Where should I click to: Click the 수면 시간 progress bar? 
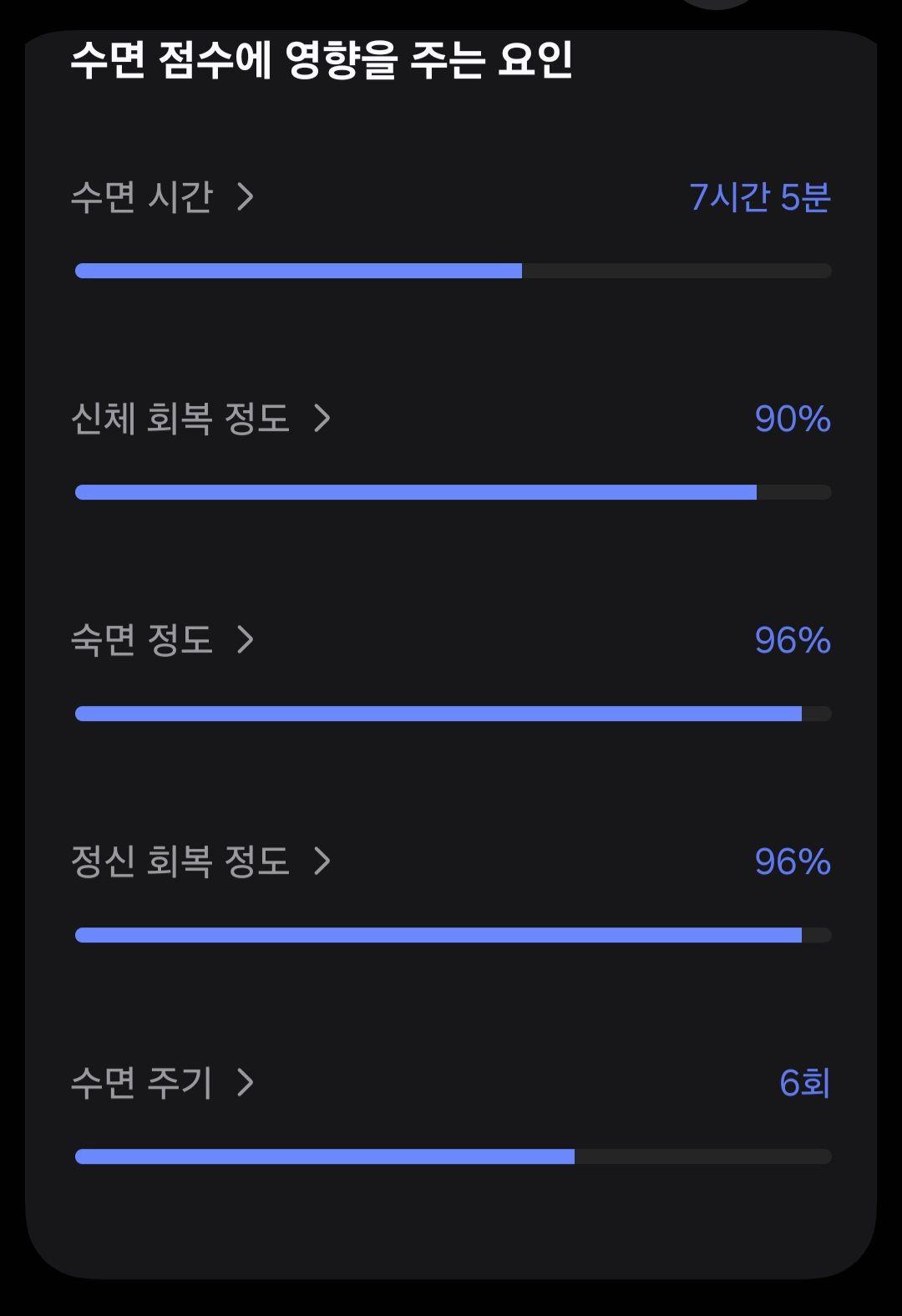coord(454,271)
